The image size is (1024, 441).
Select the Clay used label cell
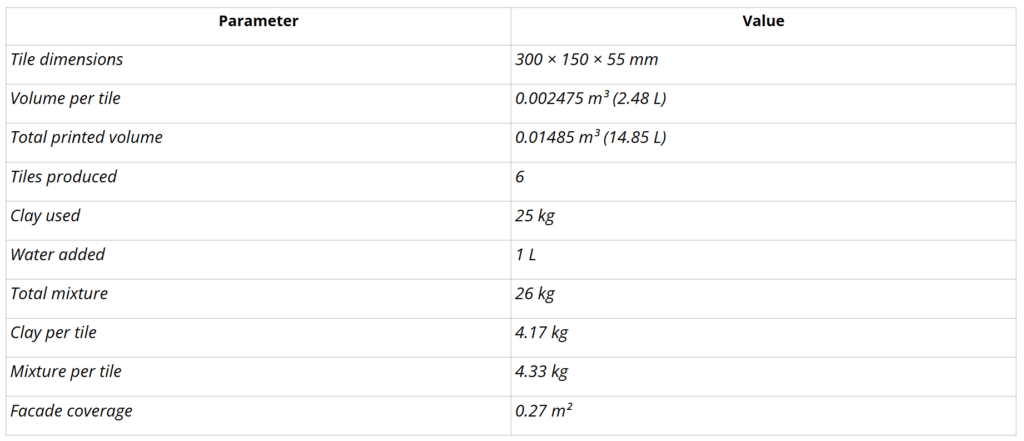[45, 215]
